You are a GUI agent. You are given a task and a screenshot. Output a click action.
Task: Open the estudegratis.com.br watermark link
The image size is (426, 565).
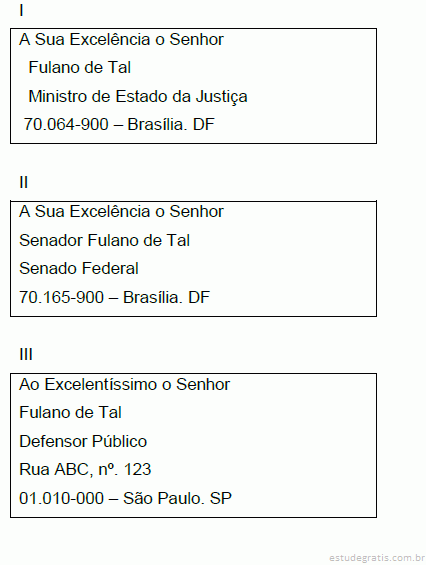click(x=377, y=558)
